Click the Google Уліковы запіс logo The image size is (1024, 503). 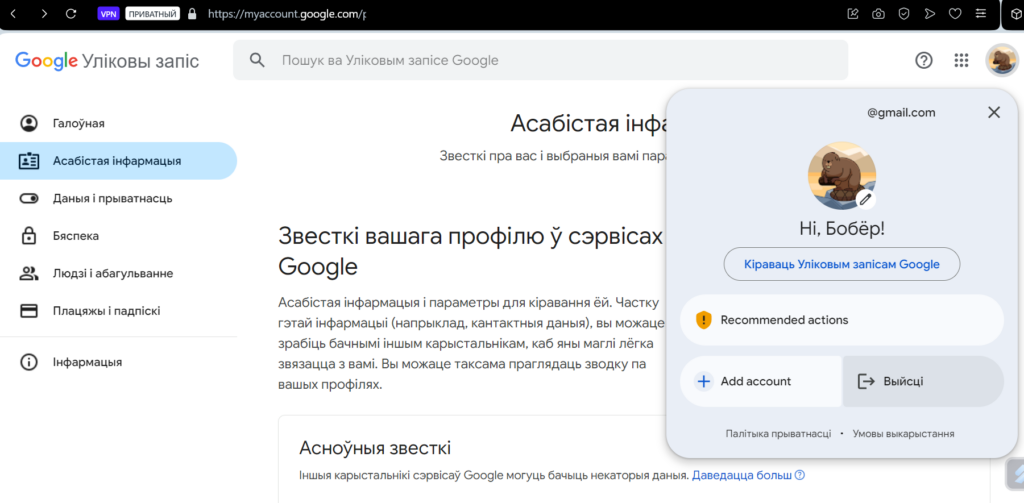click(x=107, y=61)
